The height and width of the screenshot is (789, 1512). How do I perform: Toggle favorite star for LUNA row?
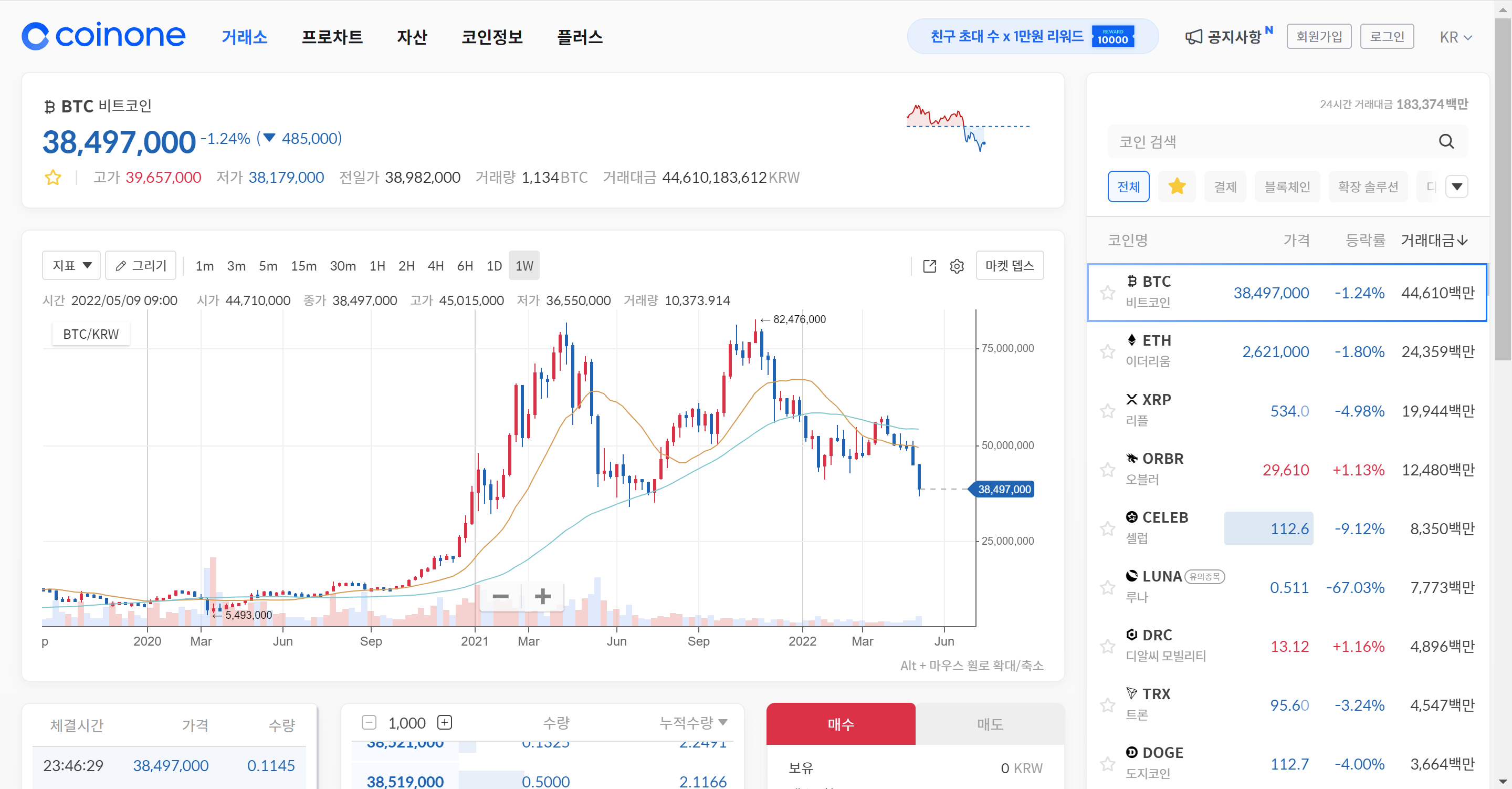point(1107,587)
